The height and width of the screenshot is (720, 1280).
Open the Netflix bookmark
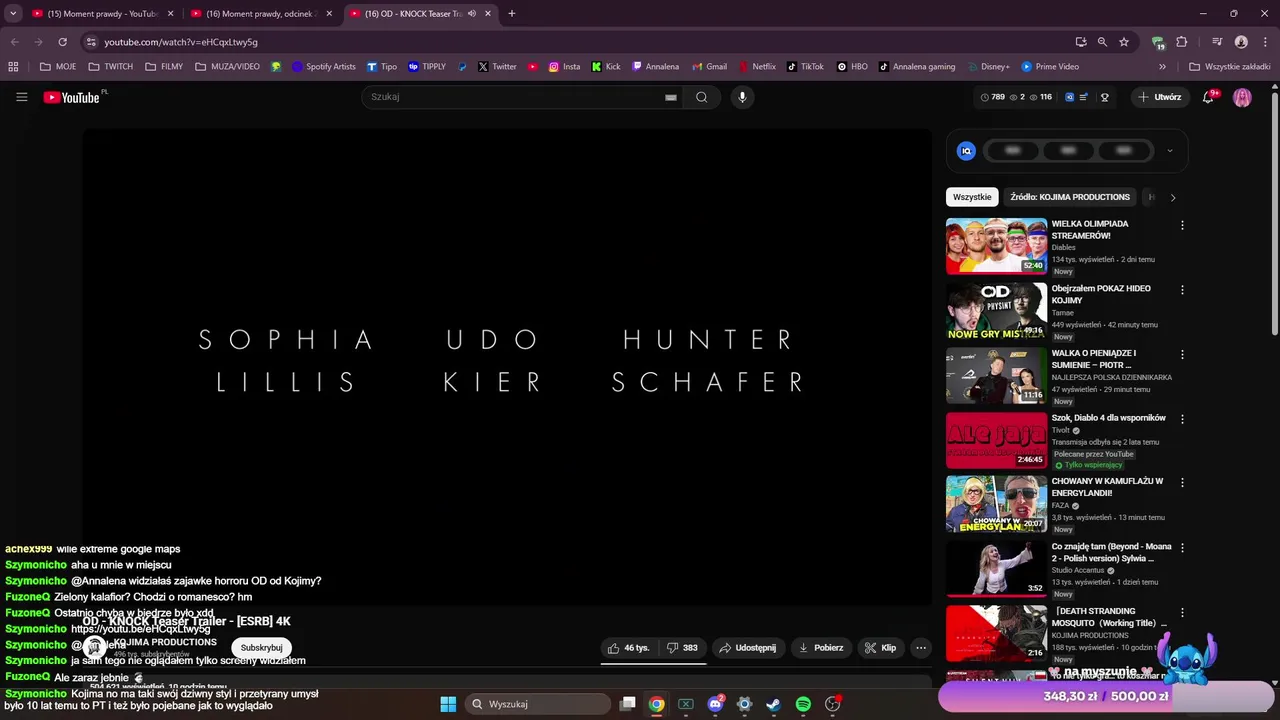pyautogui.click(x=757, y=67)
